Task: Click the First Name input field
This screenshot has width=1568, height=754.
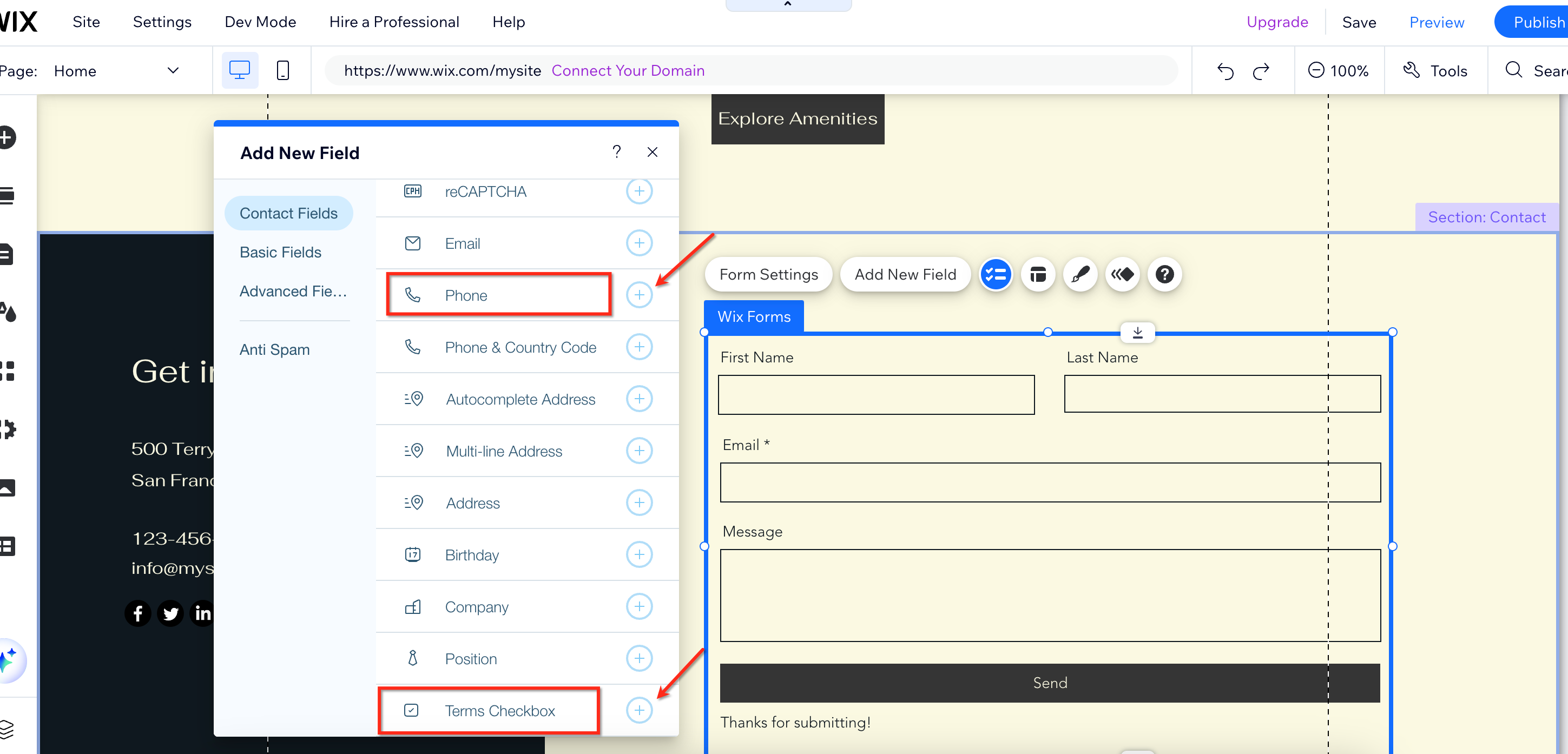Action: point(876,395)
